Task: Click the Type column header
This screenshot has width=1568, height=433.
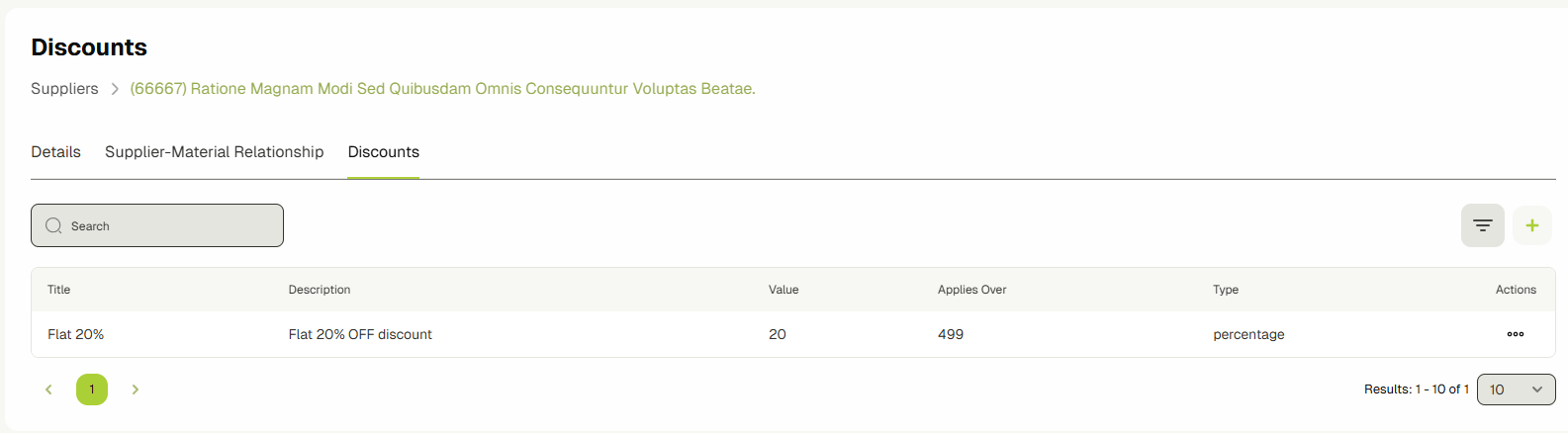Action: [1225, 290]
